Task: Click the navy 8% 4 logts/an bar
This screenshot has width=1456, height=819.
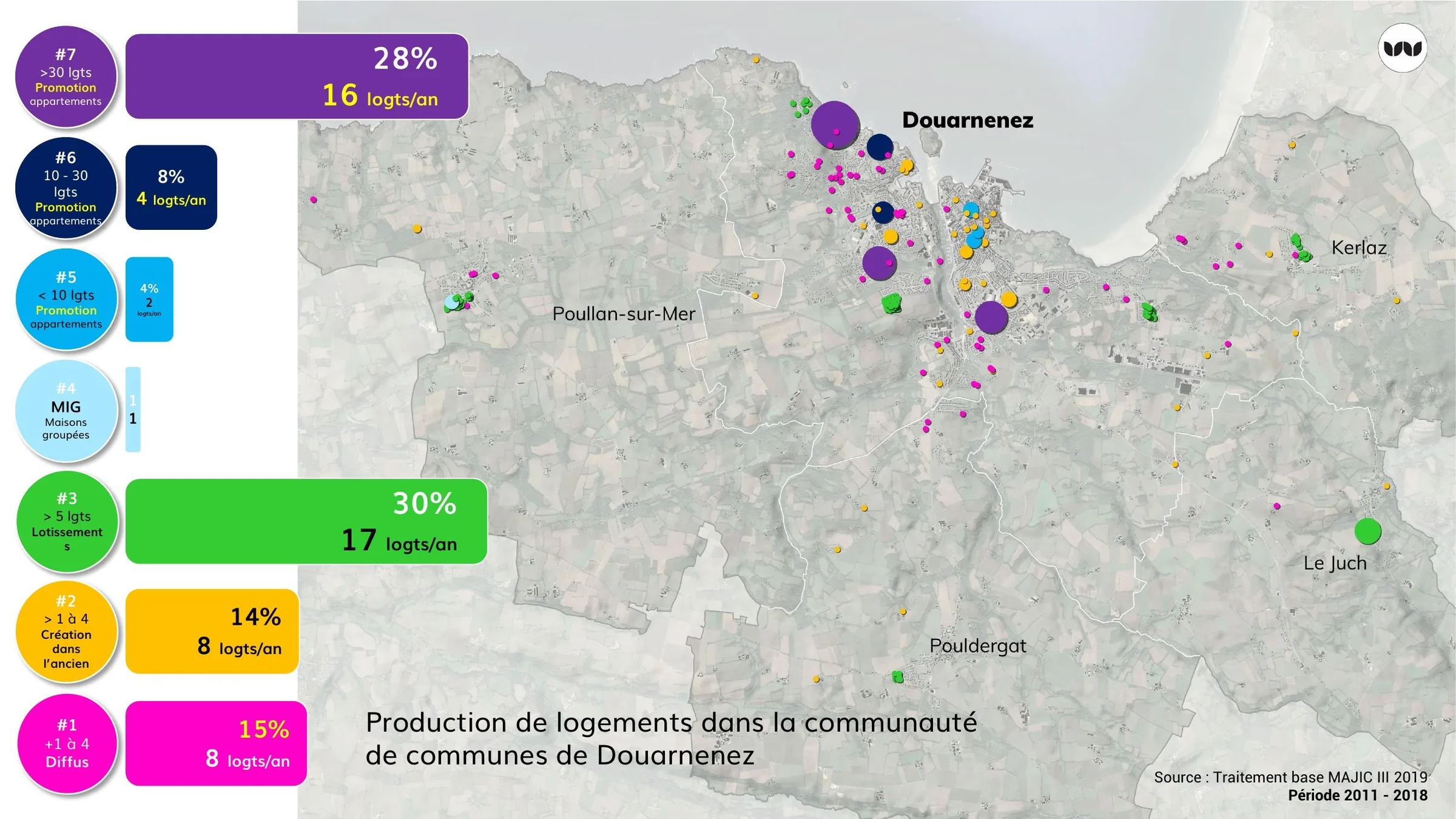Action: (x=171, y=187)
